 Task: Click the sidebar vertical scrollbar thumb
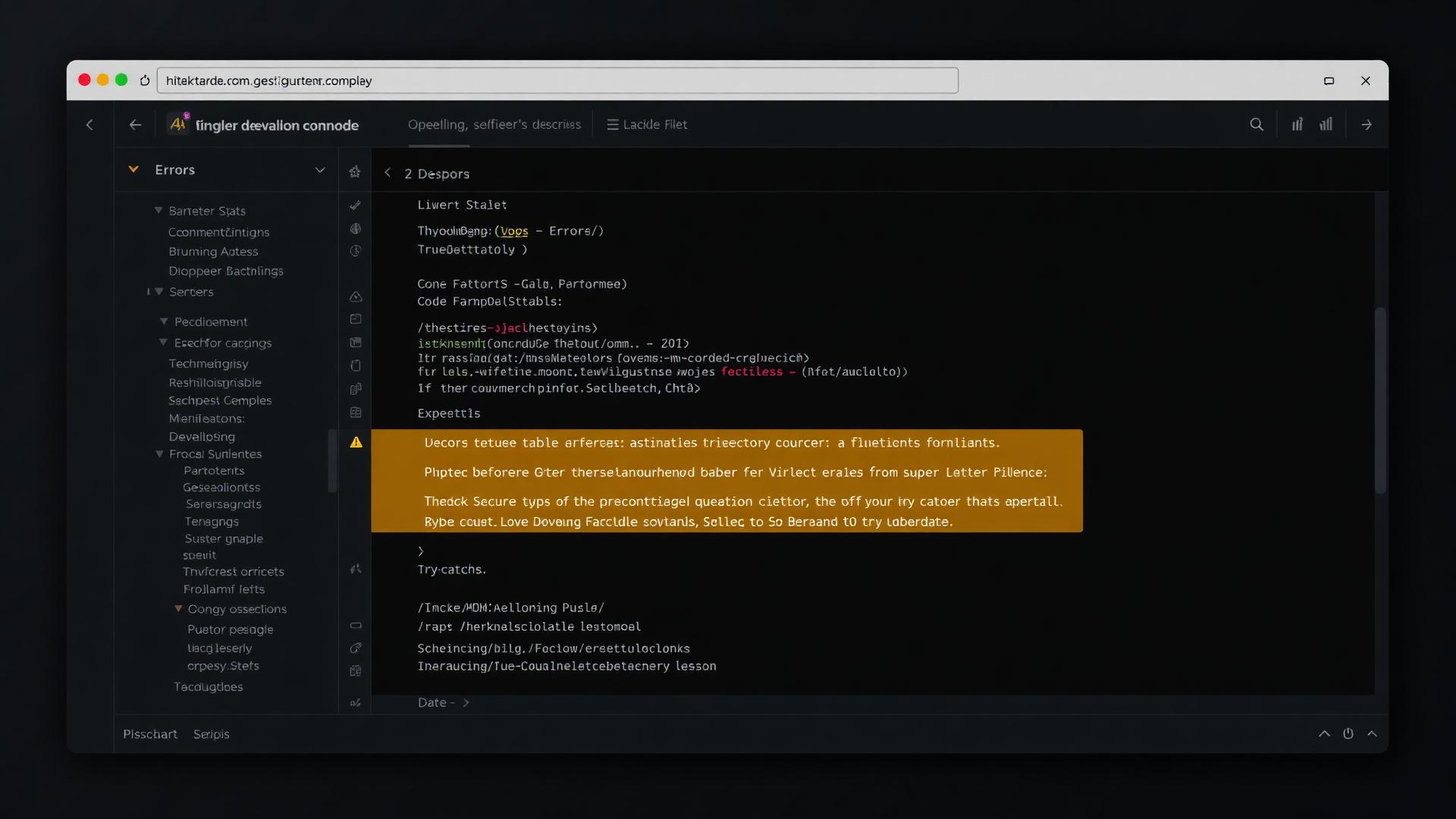(332, 461)
